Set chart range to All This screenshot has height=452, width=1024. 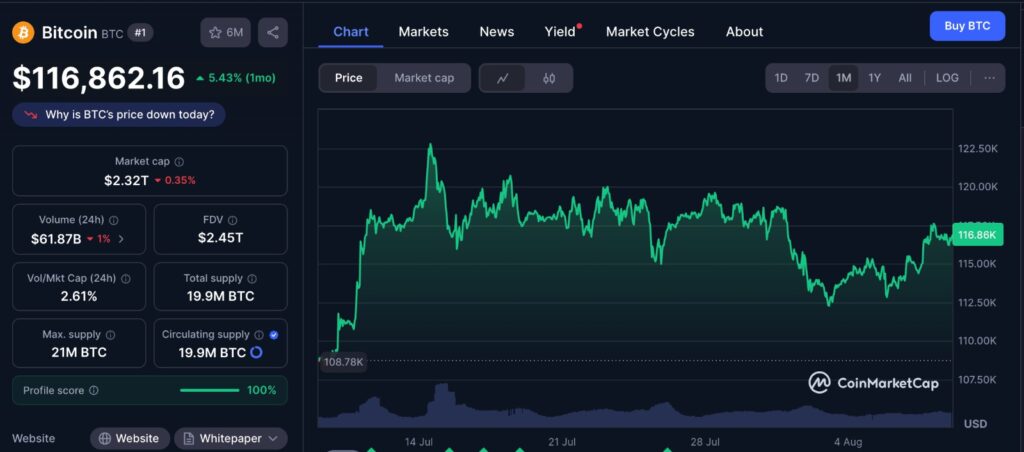click(x=904, y=78)
